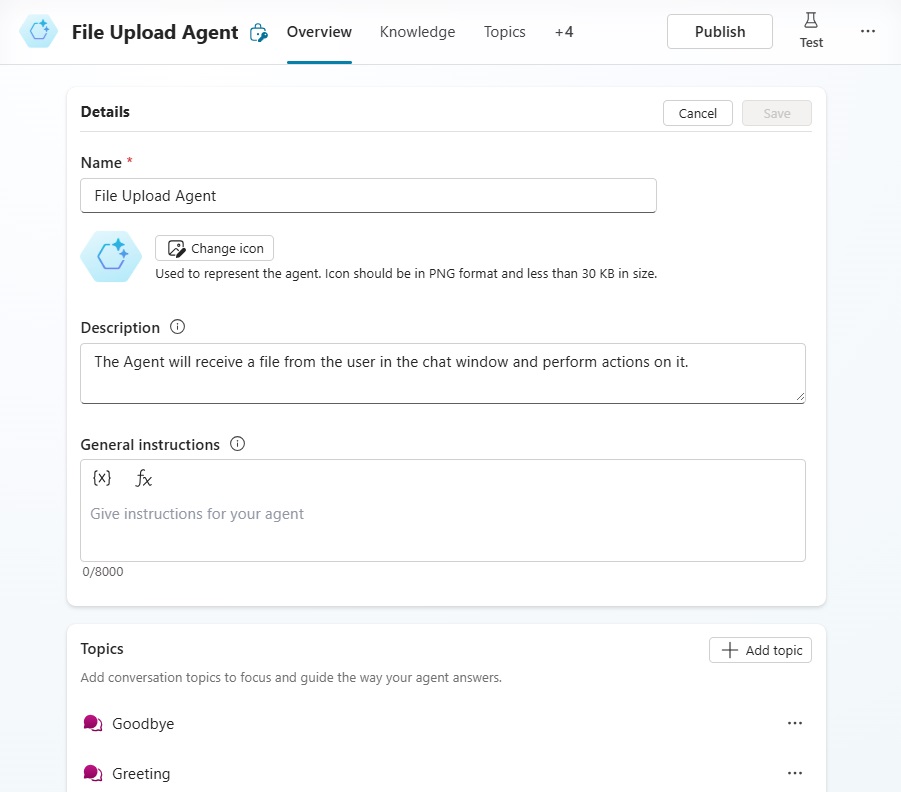
Task: Click the edit agent icon beside title
Action: coord(259,33)
